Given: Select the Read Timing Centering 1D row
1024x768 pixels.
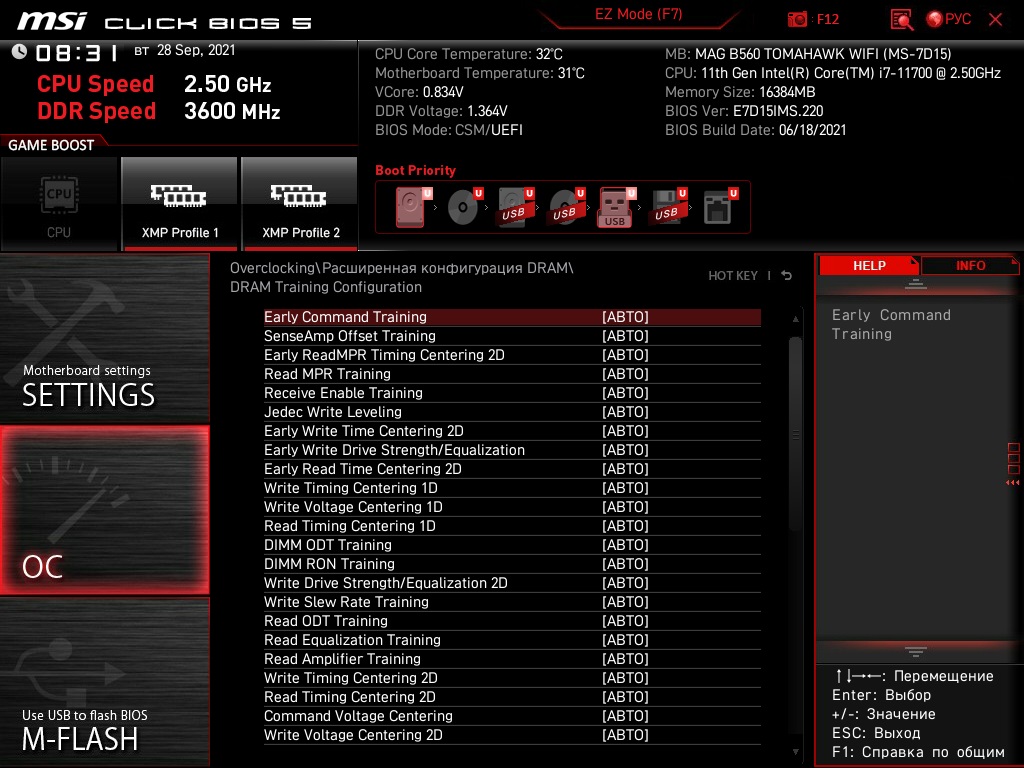Looking at the screenshot, I should pyautogui.click(x=512, y=526).
